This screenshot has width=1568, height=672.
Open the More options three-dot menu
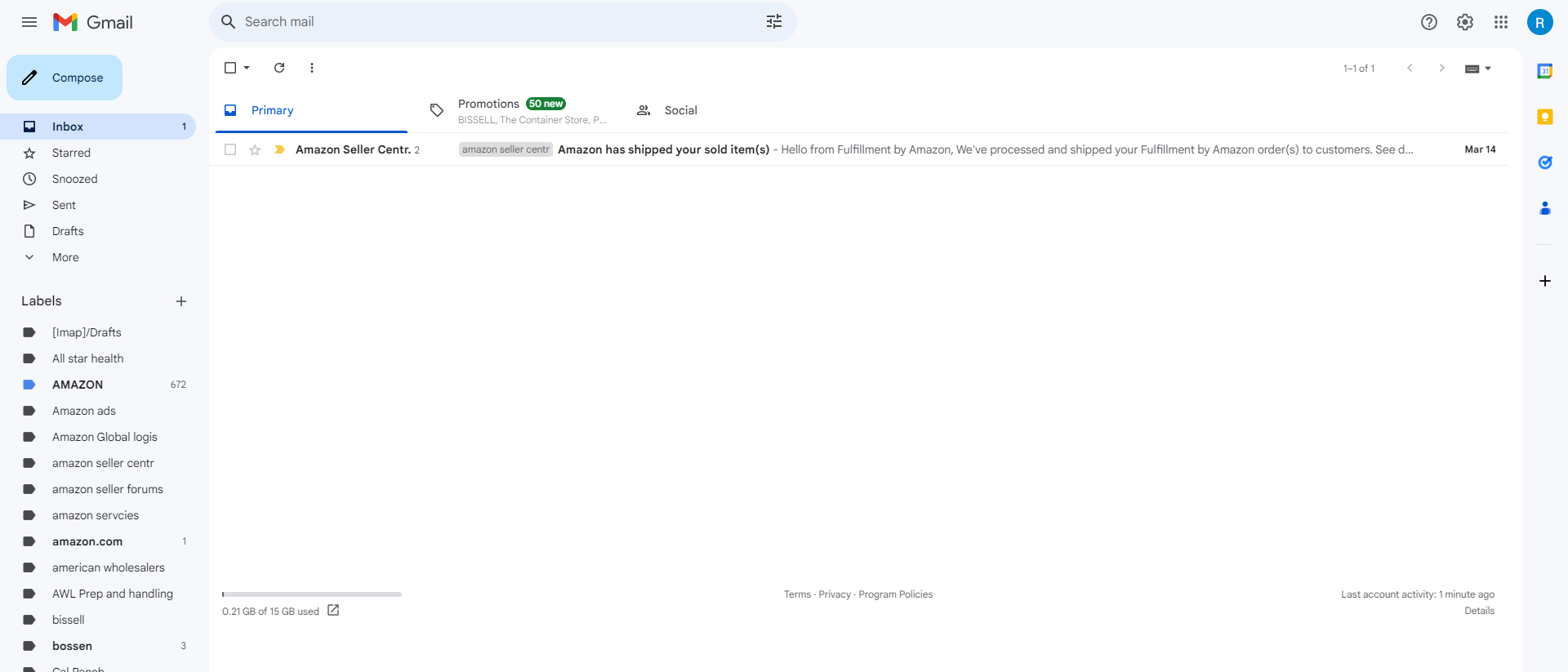point(312,68)
